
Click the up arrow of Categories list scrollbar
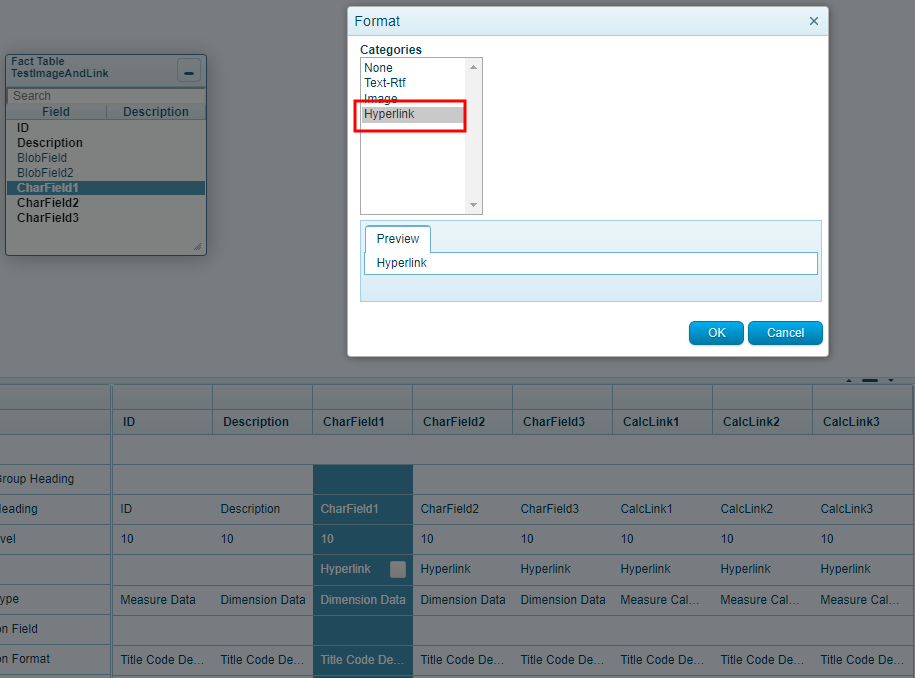474,67
